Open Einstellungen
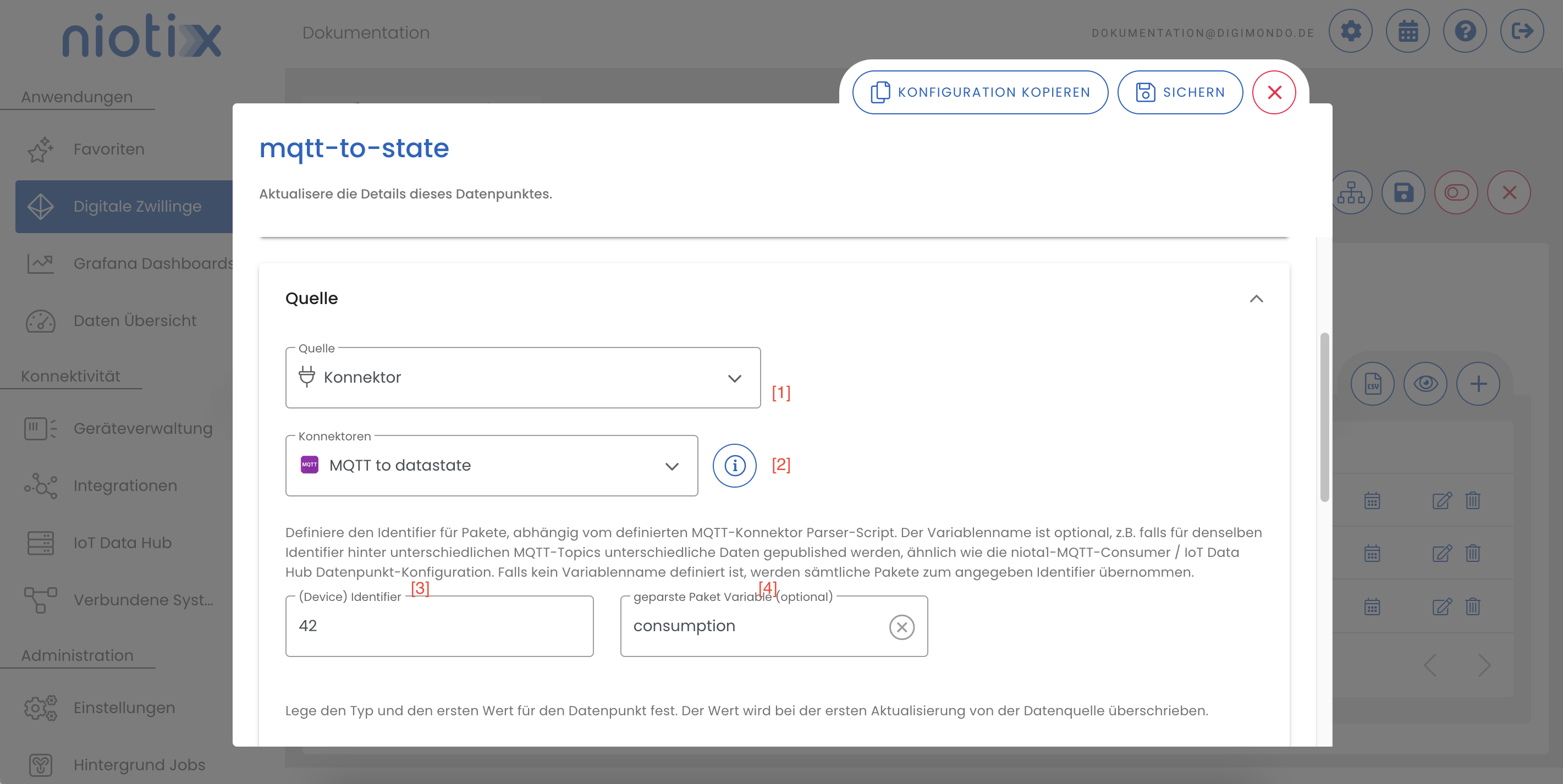Screen dimensions: 1563x784 click(124, 708)
